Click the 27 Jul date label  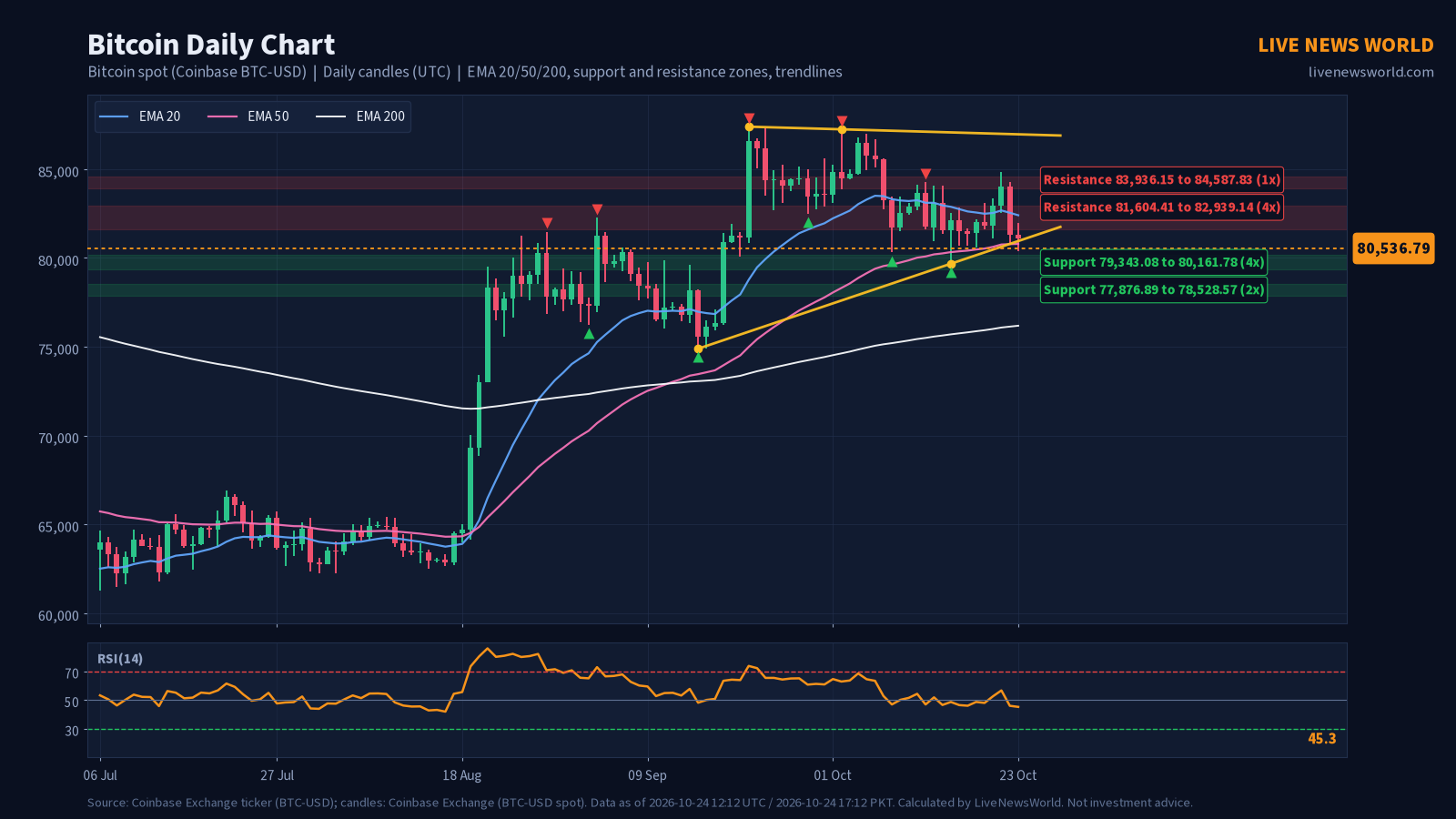click(x=277, y=775)
